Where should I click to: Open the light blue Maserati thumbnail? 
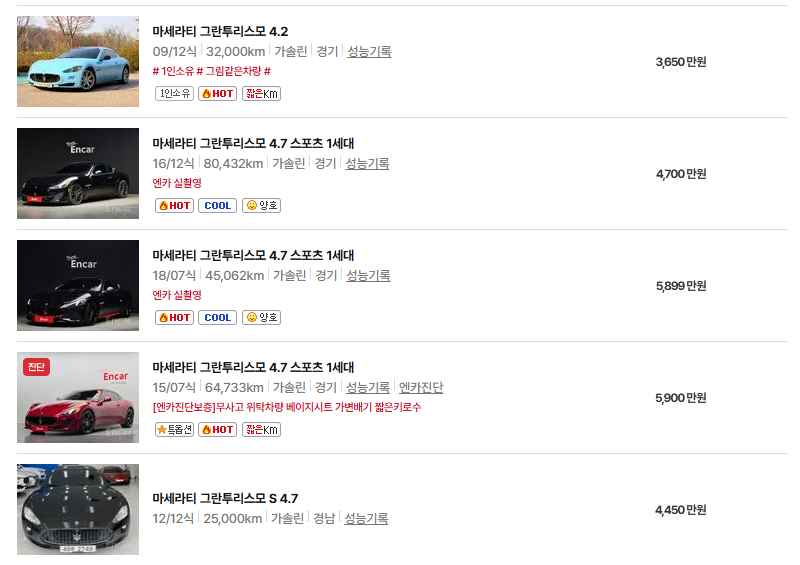pos(78,61)
